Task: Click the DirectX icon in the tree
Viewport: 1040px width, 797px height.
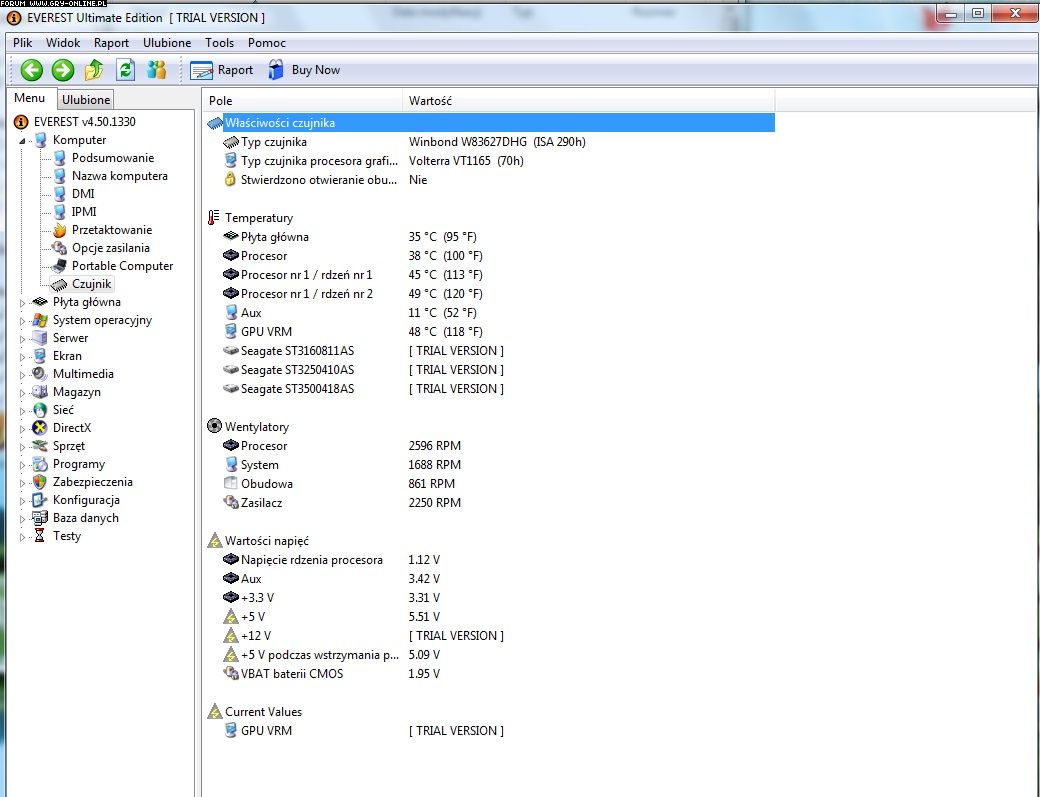Action: point(40,428)
